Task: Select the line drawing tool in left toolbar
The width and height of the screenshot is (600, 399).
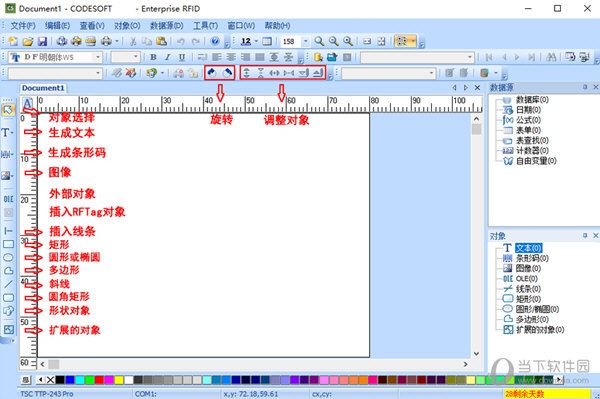Action: coord(8,231)
